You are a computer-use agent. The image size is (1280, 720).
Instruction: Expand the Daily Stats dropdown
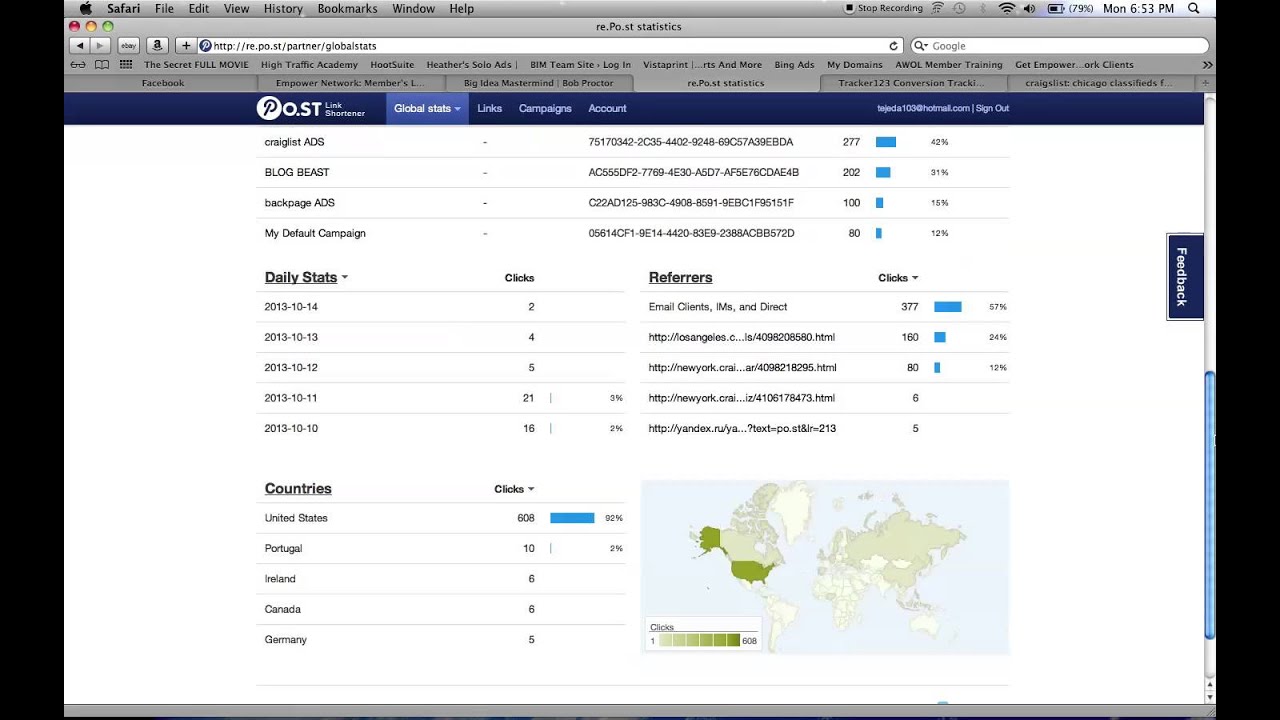[x=306, y=277]
